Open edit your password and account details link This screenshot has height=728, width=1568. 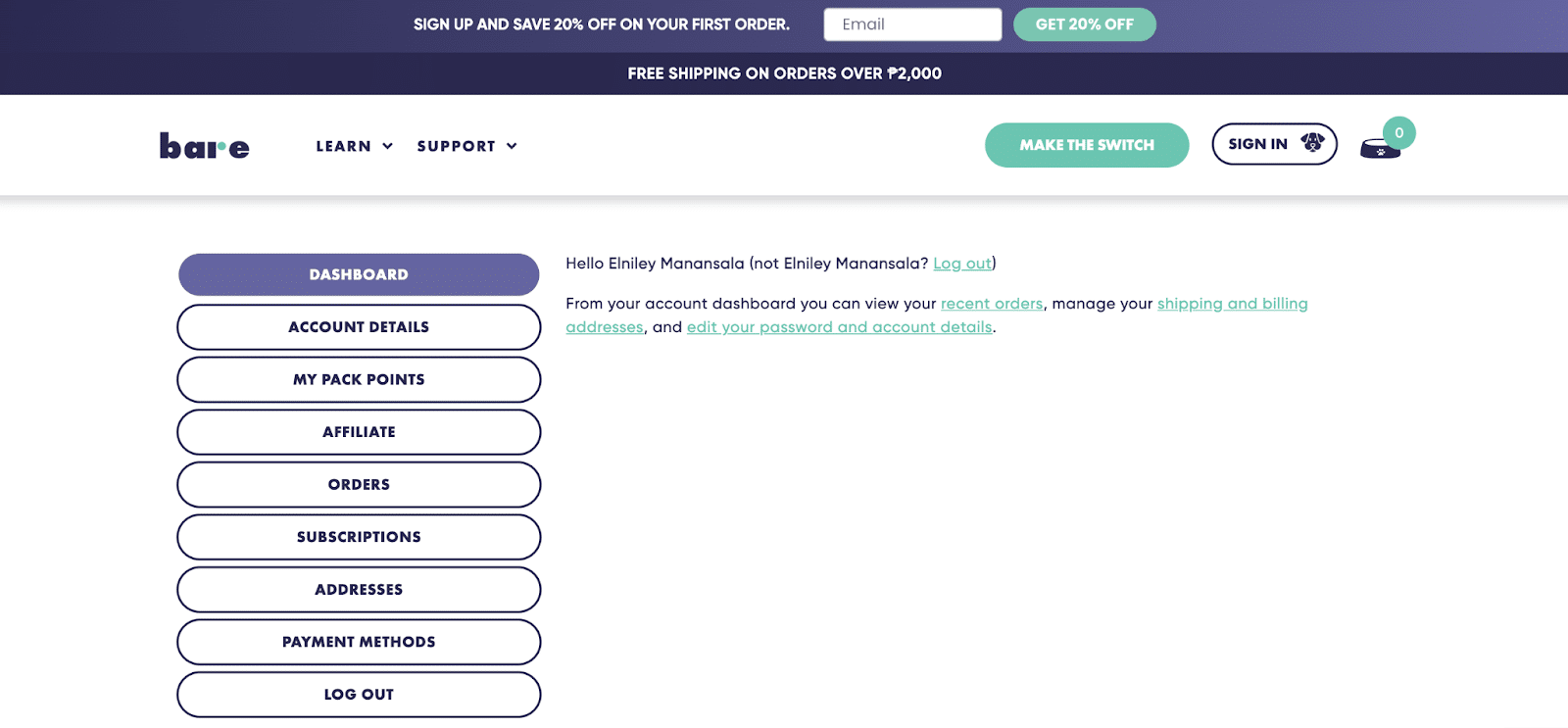pyautogui.click(x=839, y=327)
